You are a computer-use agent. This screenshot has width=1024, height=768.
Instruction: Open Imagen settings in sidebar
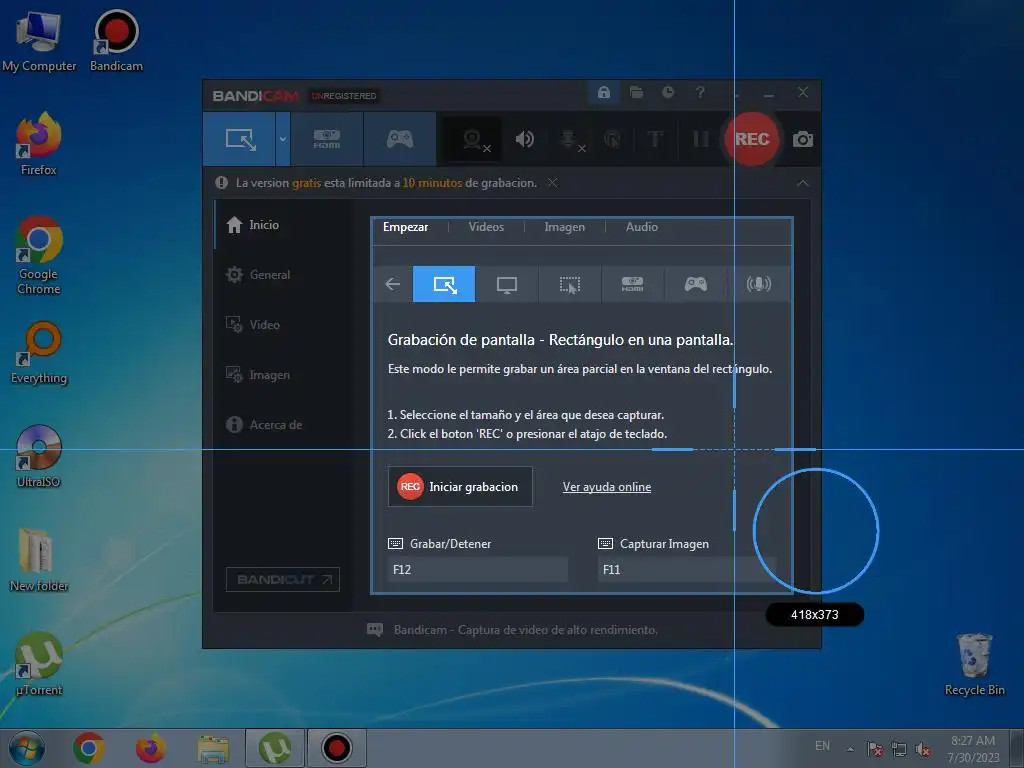(258, 375)
